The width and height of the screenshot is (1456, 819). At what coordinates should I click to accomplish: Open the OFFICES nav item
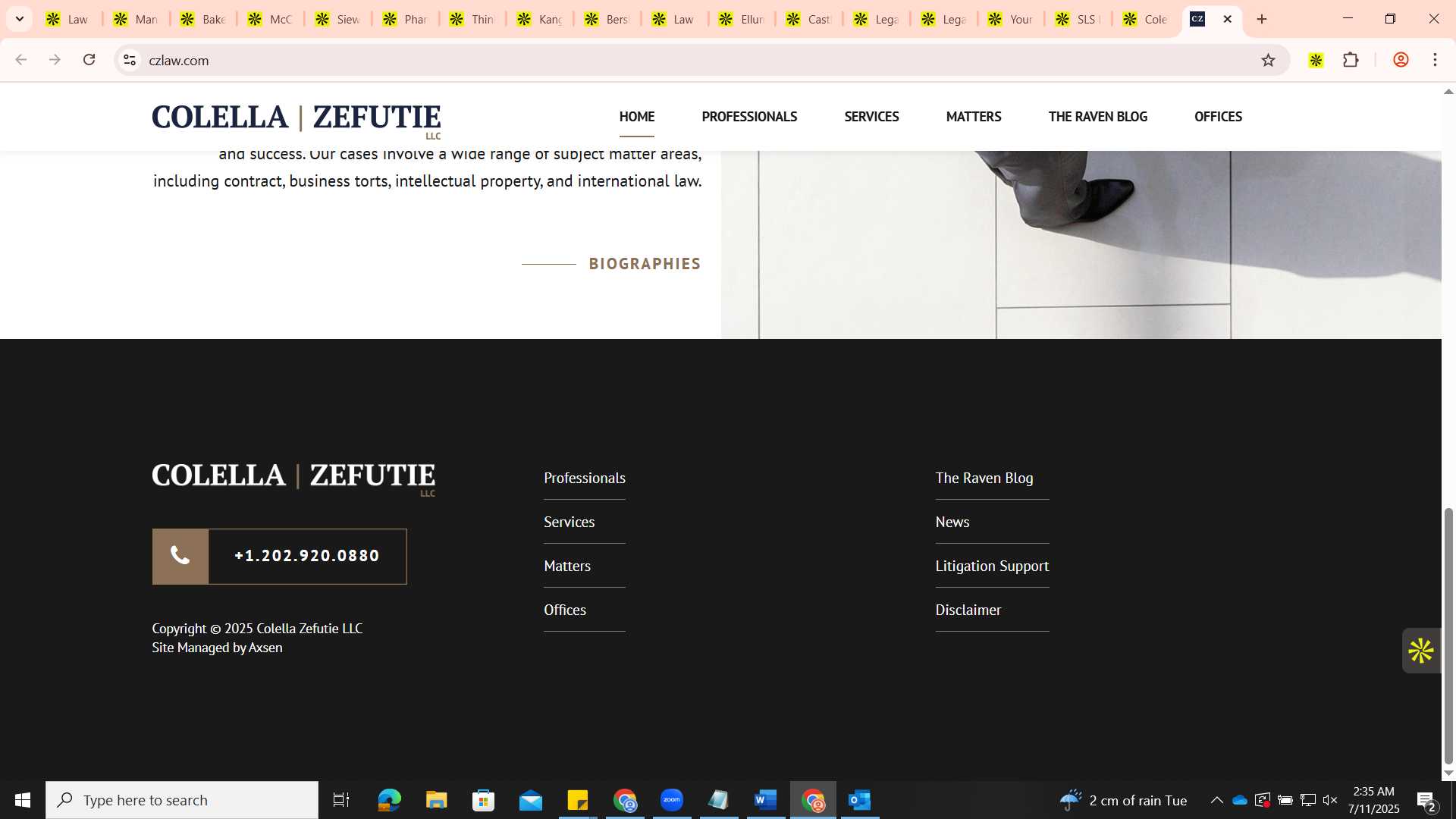coord(1218,117)
